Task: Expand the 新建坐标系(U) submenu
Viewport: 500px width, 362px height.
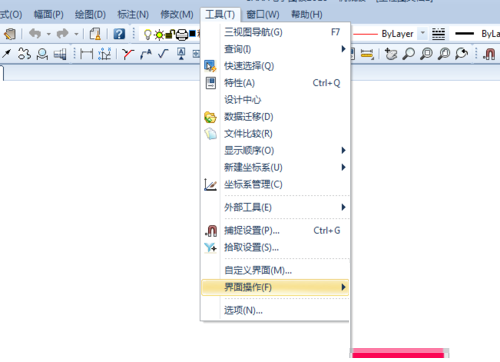Action: tap(275, 167)
